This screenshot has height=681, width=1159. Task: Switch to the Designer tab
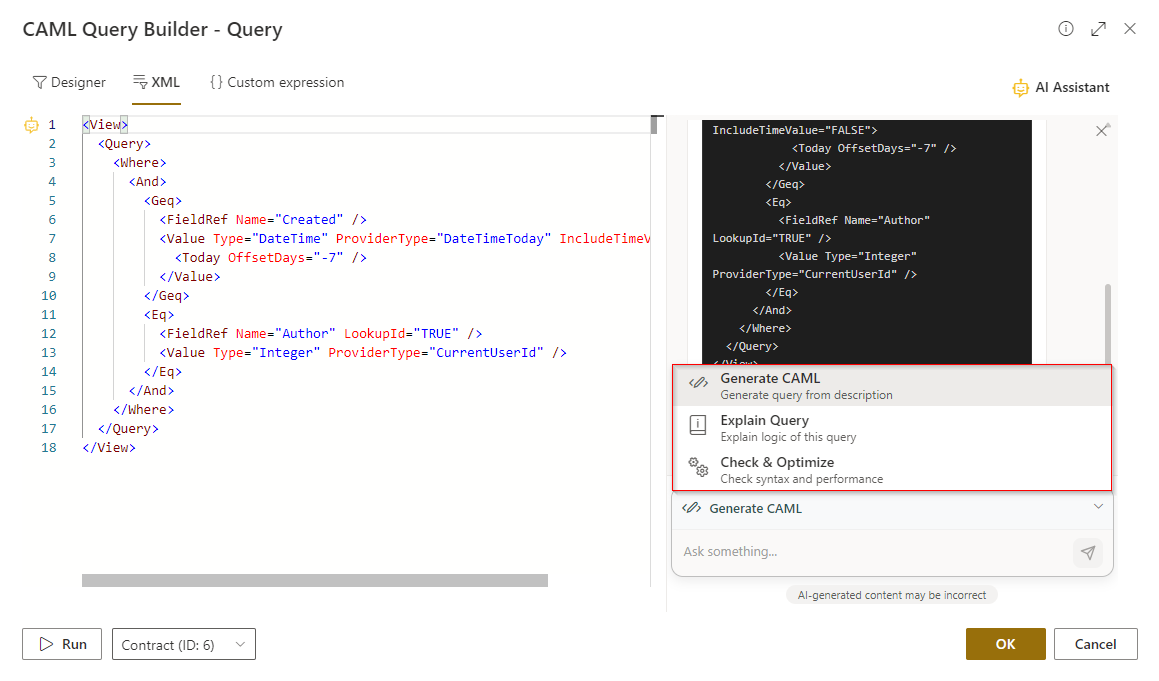(x=69, y=83)
